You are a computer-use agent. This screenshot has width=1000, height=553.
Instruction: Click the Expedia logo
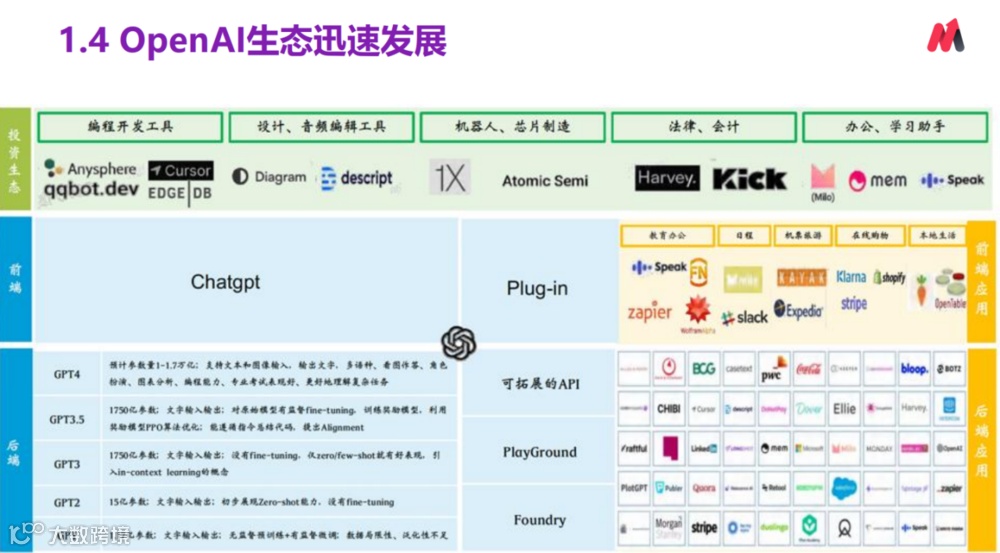pos(798,311)
